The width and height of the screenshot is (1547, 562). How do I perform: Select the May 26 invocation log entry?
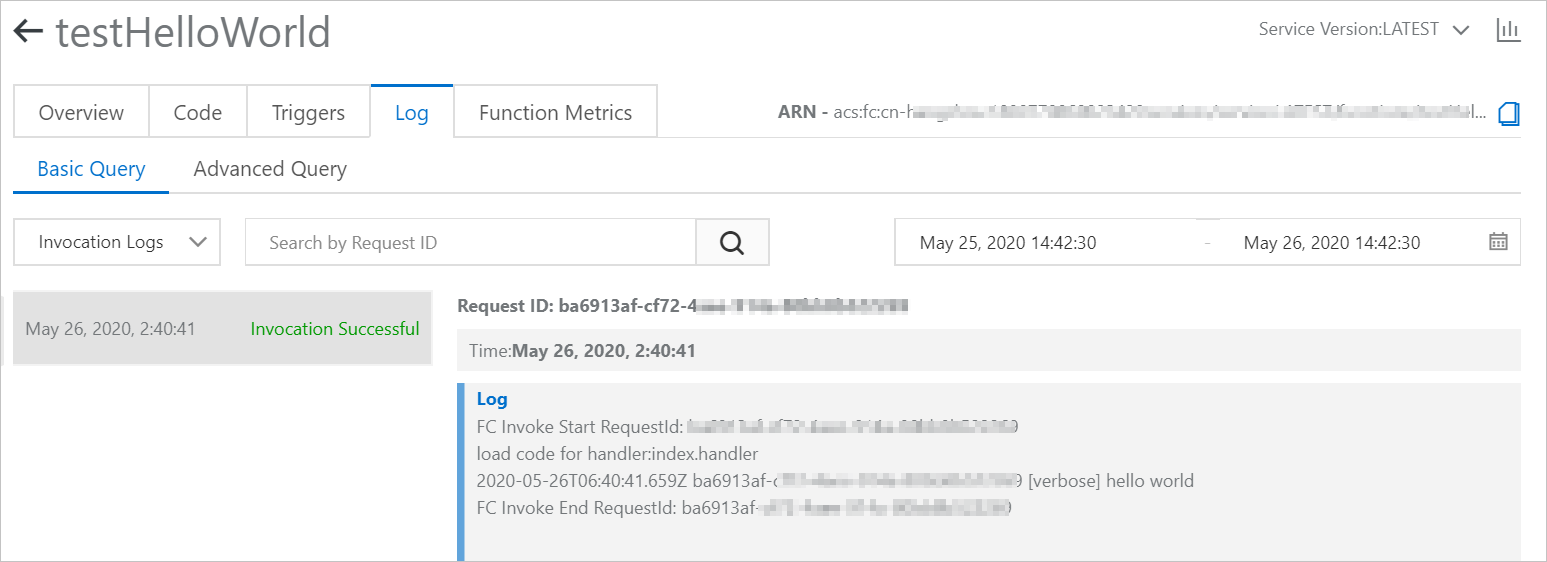pos(110,329)
